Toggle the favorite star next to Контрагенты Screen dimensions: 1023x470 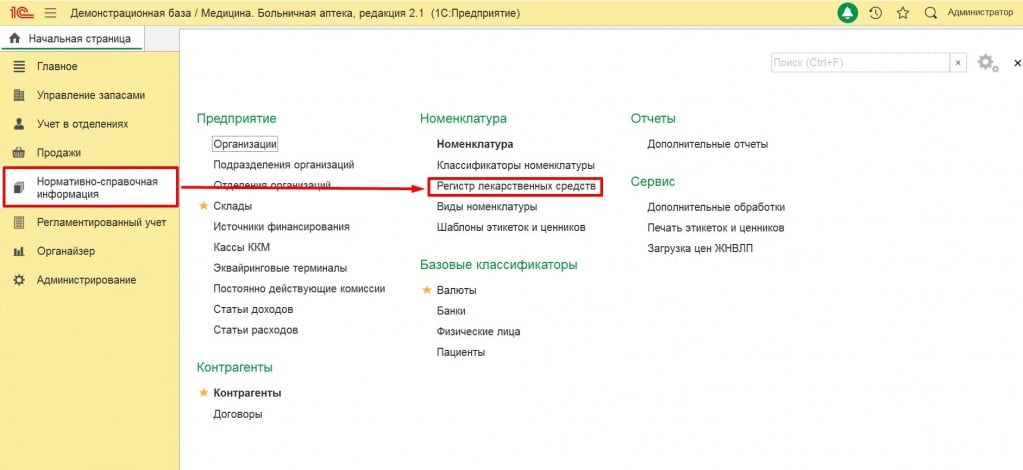click(203, 393)
